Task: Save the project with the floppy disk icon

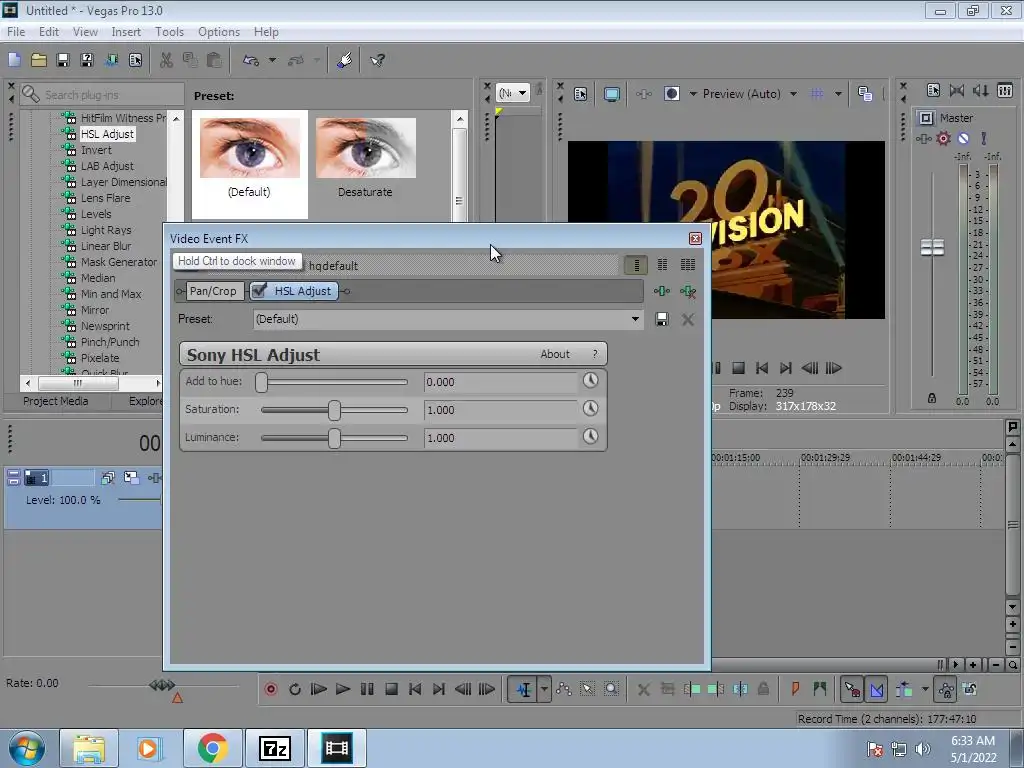Action: pyautogui.click(x=63, y=60)
